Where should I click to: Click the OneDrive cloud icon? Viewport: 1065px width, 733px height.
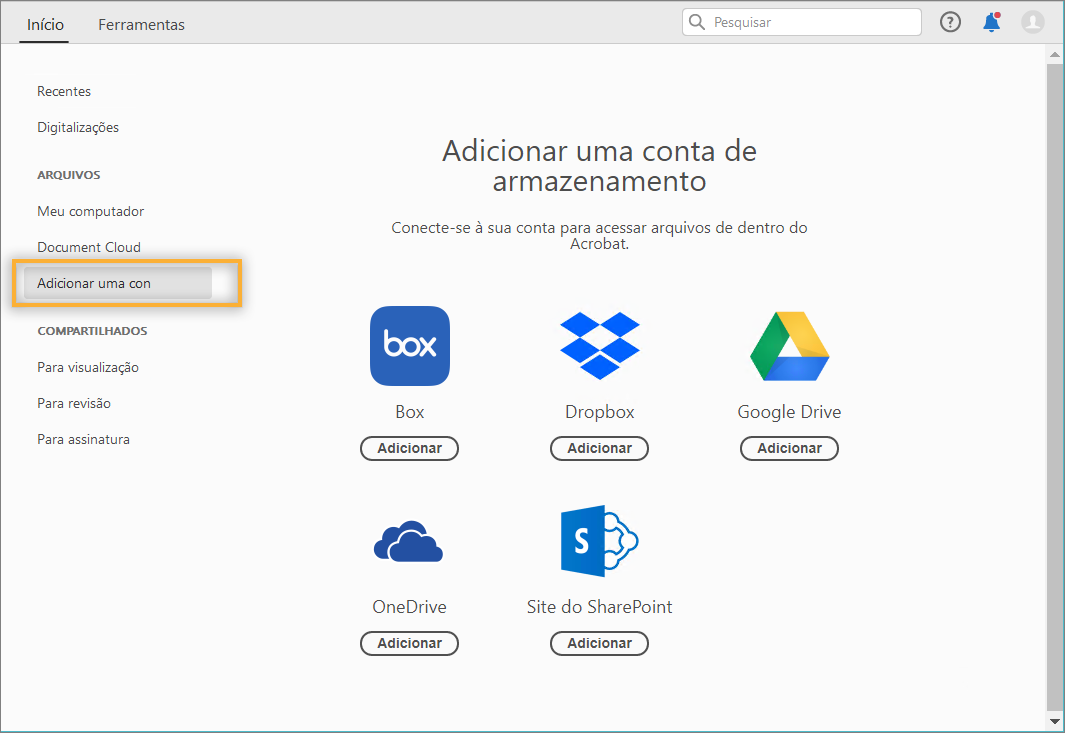tap(409, 541)
